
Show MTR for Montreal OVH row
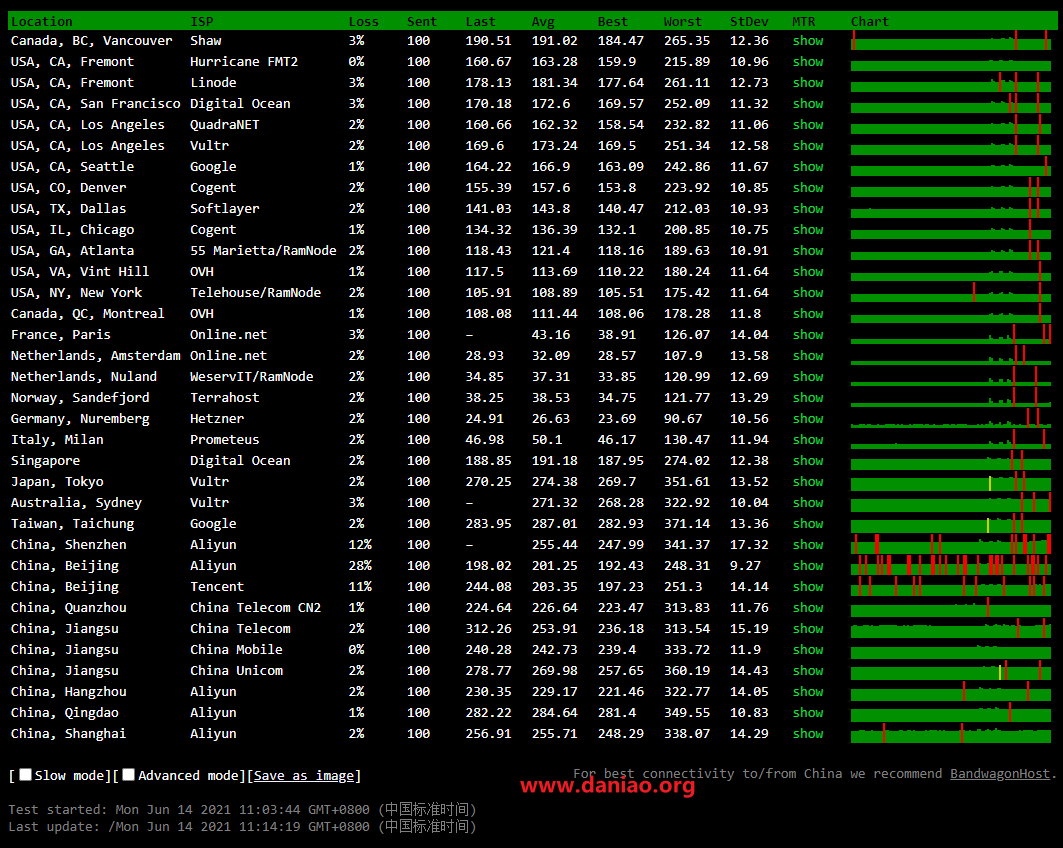coord(808,314)
